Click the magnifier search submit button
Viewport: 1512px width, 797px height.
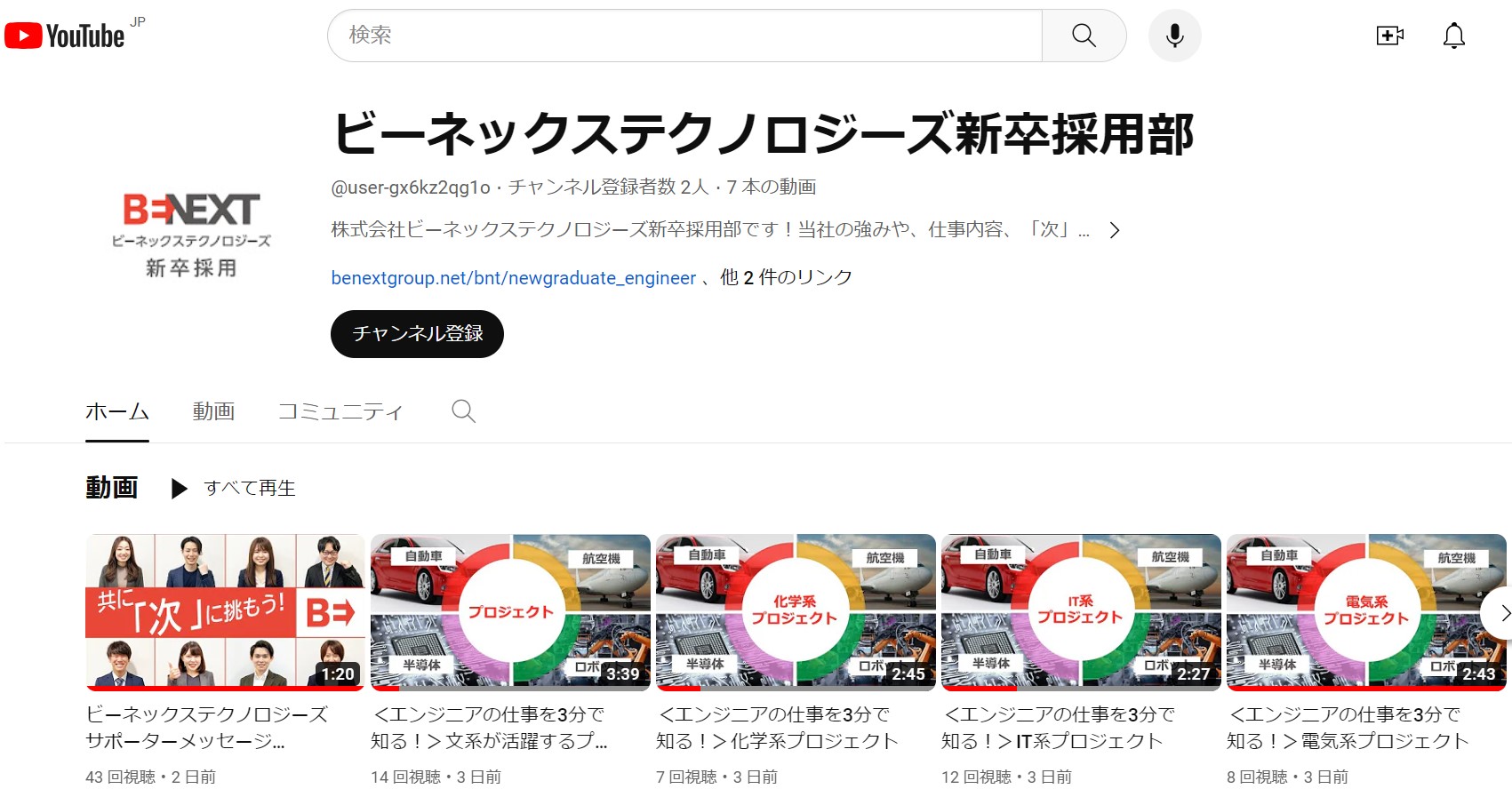pyautogui.click(x=1084, y=36)
